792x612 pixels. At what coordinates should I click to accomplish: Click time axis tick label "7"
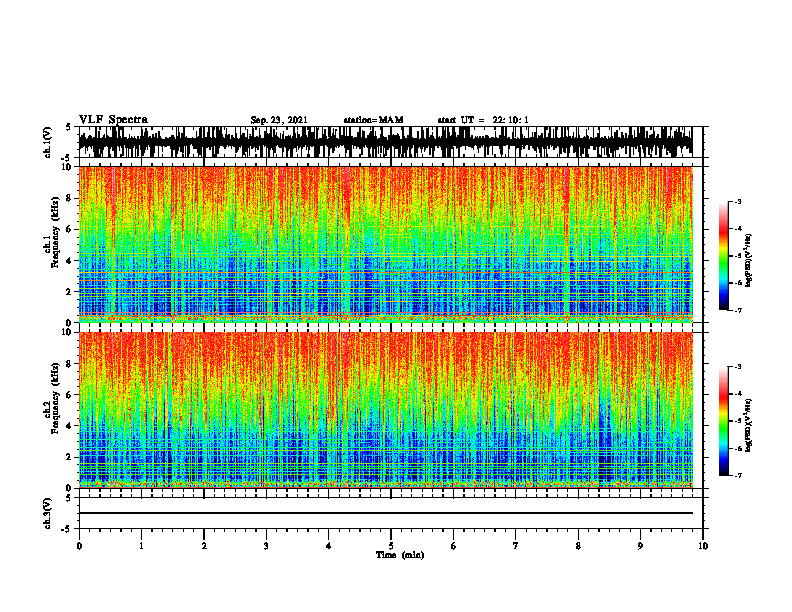pos(516,546)
